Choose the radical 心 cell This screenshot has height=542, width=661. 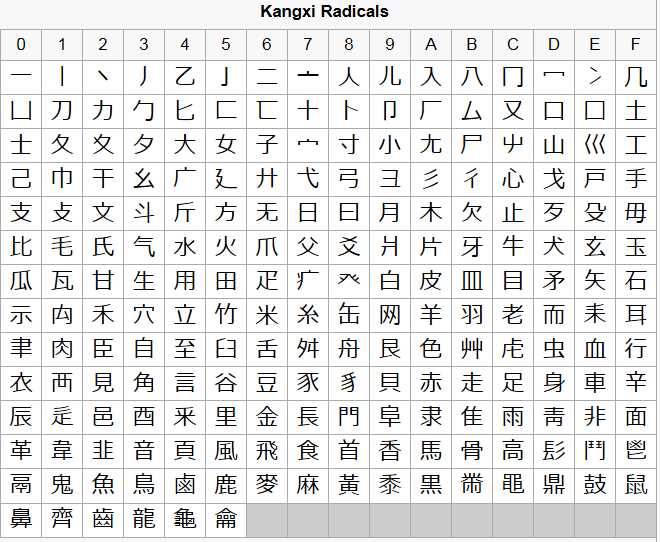tap(513, 180)
